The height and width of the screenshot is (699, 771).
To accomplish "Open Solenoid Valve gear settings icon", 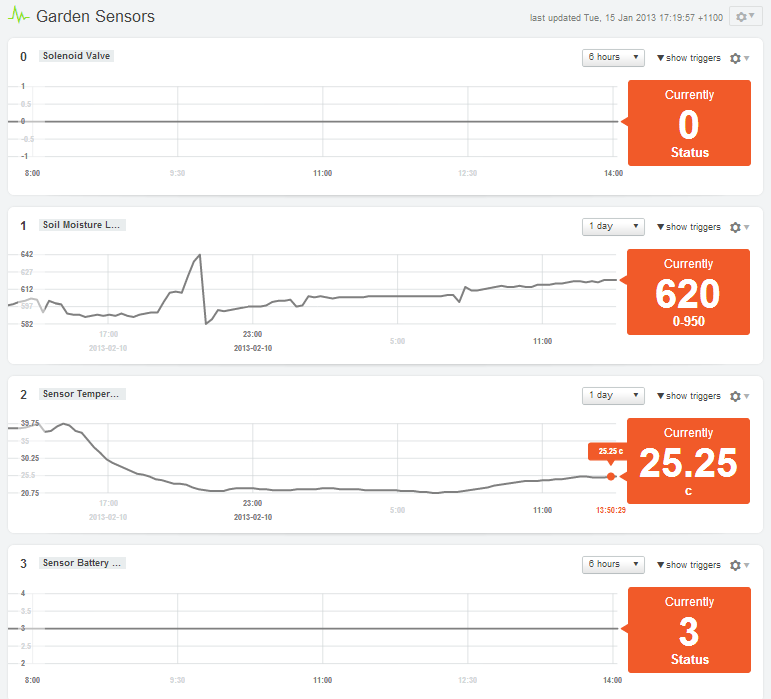I will pyautogui.click(x=738, y=58).
